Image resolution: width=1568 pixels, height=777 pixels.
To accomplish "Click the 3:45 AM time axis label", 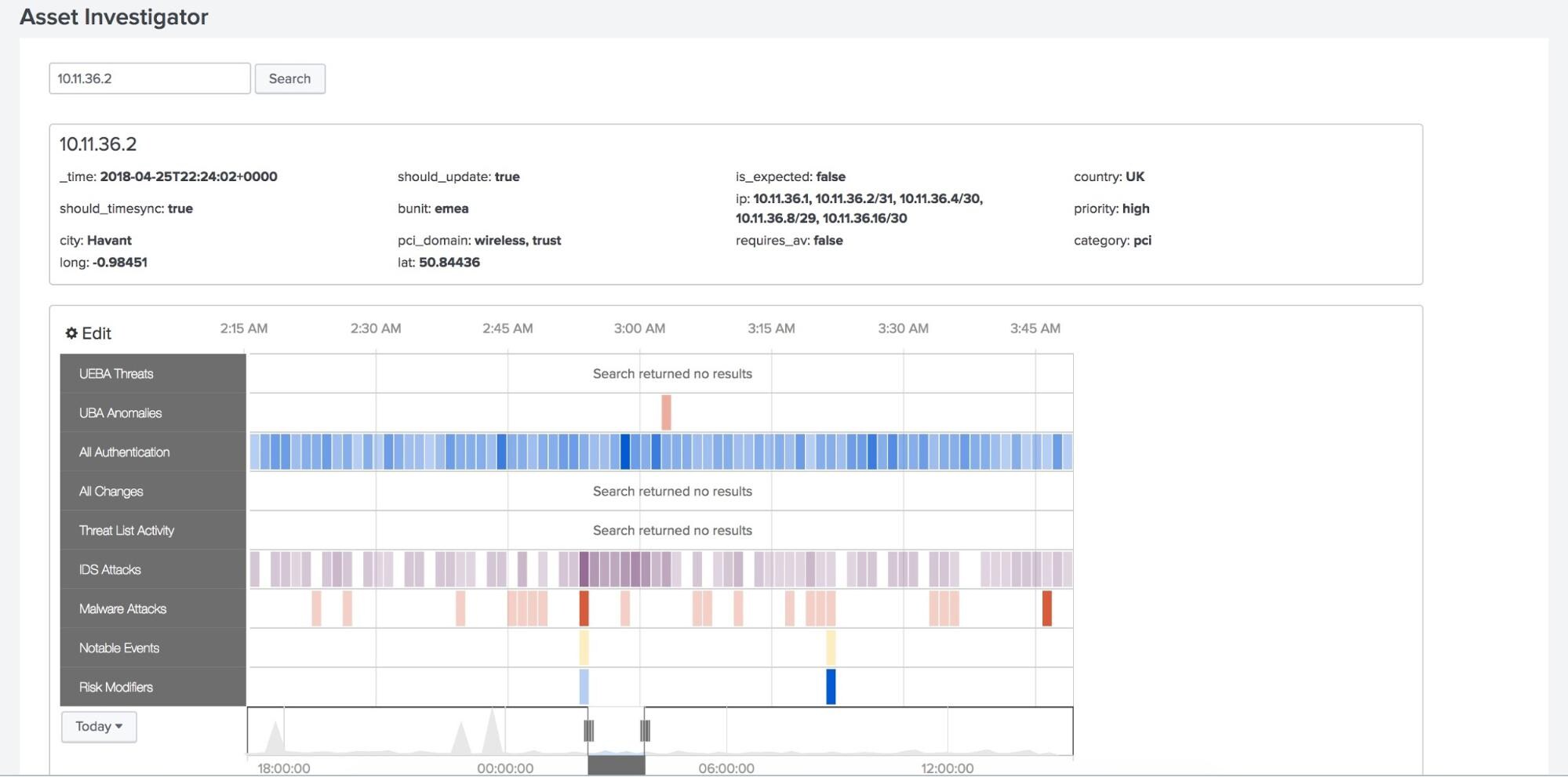I will tap(1035, 329).
